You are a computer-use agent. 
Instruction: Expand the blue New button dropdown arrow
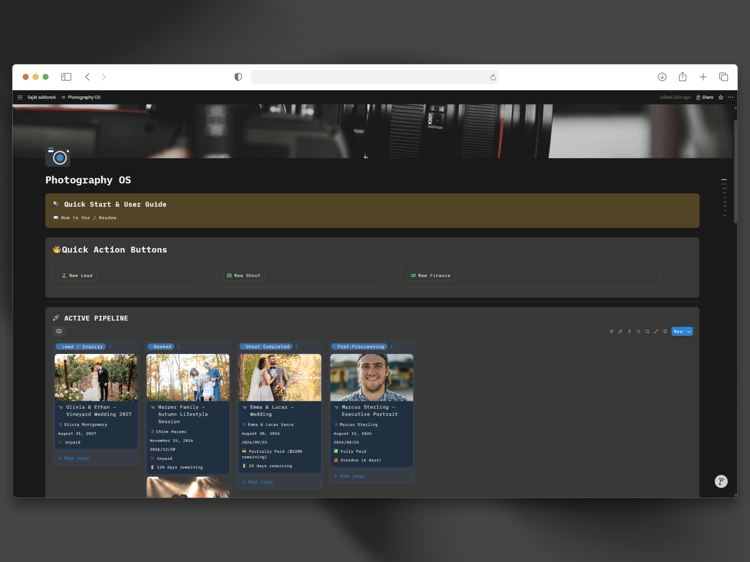tap(689, 331)
